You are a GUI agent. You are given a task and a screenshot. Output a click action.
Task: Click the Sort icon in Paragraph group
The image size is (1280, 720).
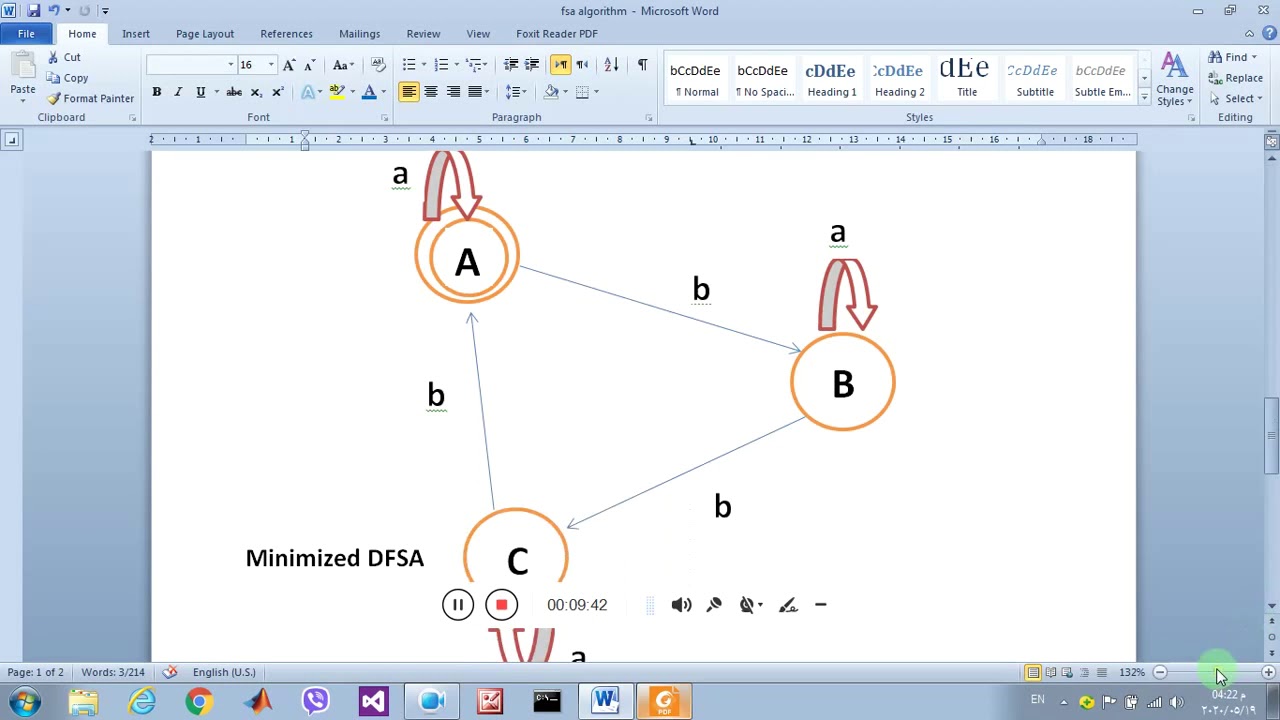(611, 65)
